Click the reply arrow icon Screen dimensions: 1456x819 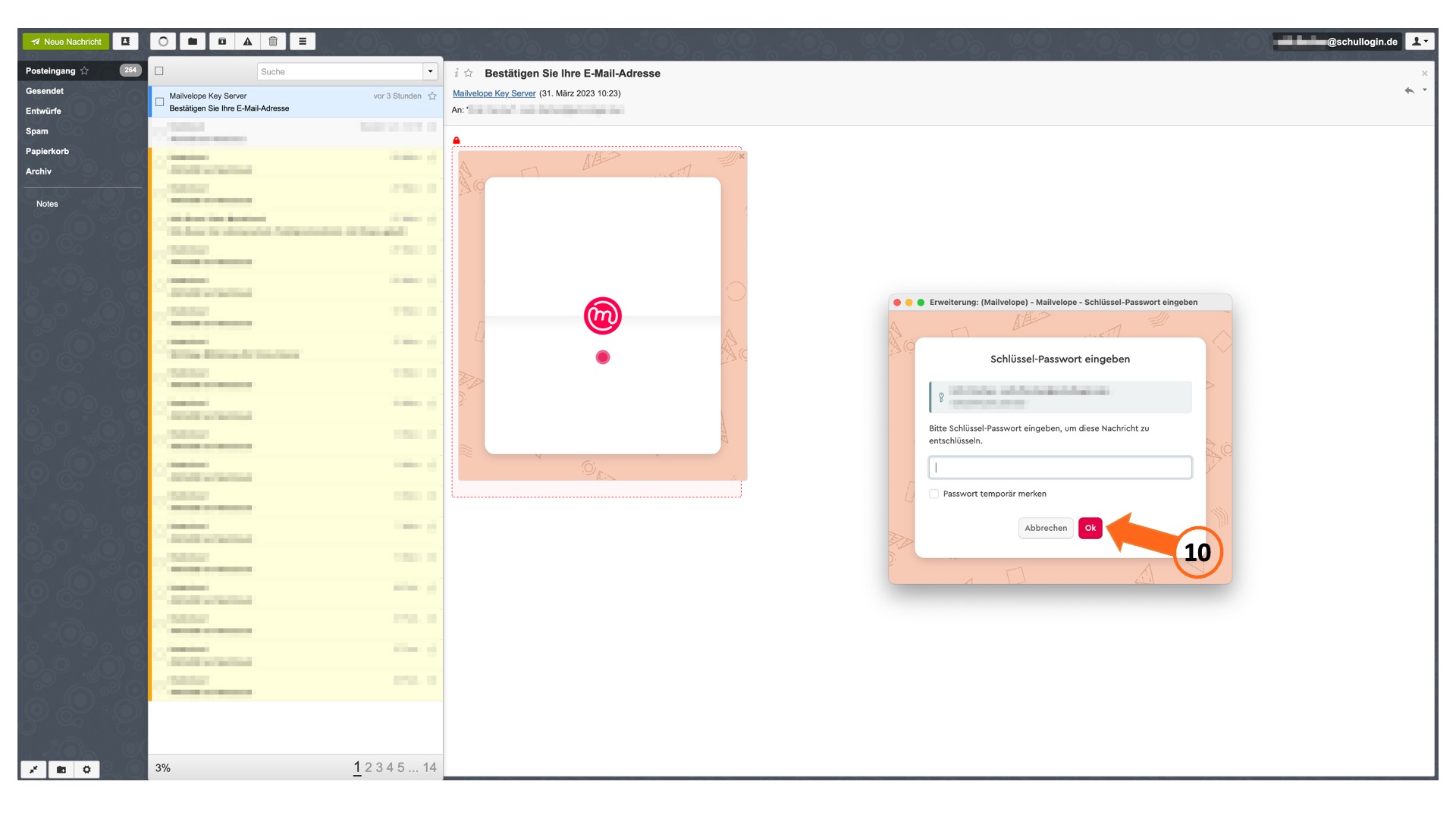click(x=1409, y=91)
